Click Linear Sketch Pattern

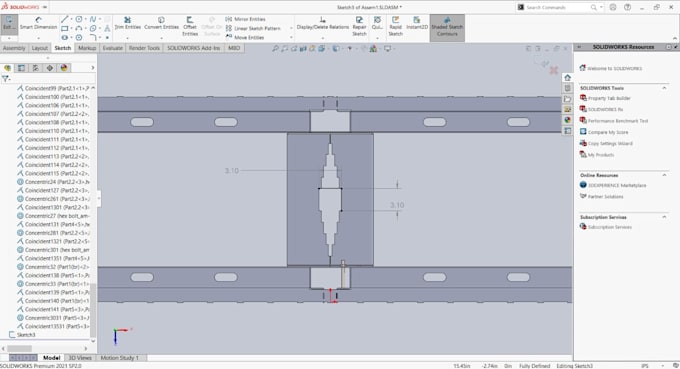[253, 28]
